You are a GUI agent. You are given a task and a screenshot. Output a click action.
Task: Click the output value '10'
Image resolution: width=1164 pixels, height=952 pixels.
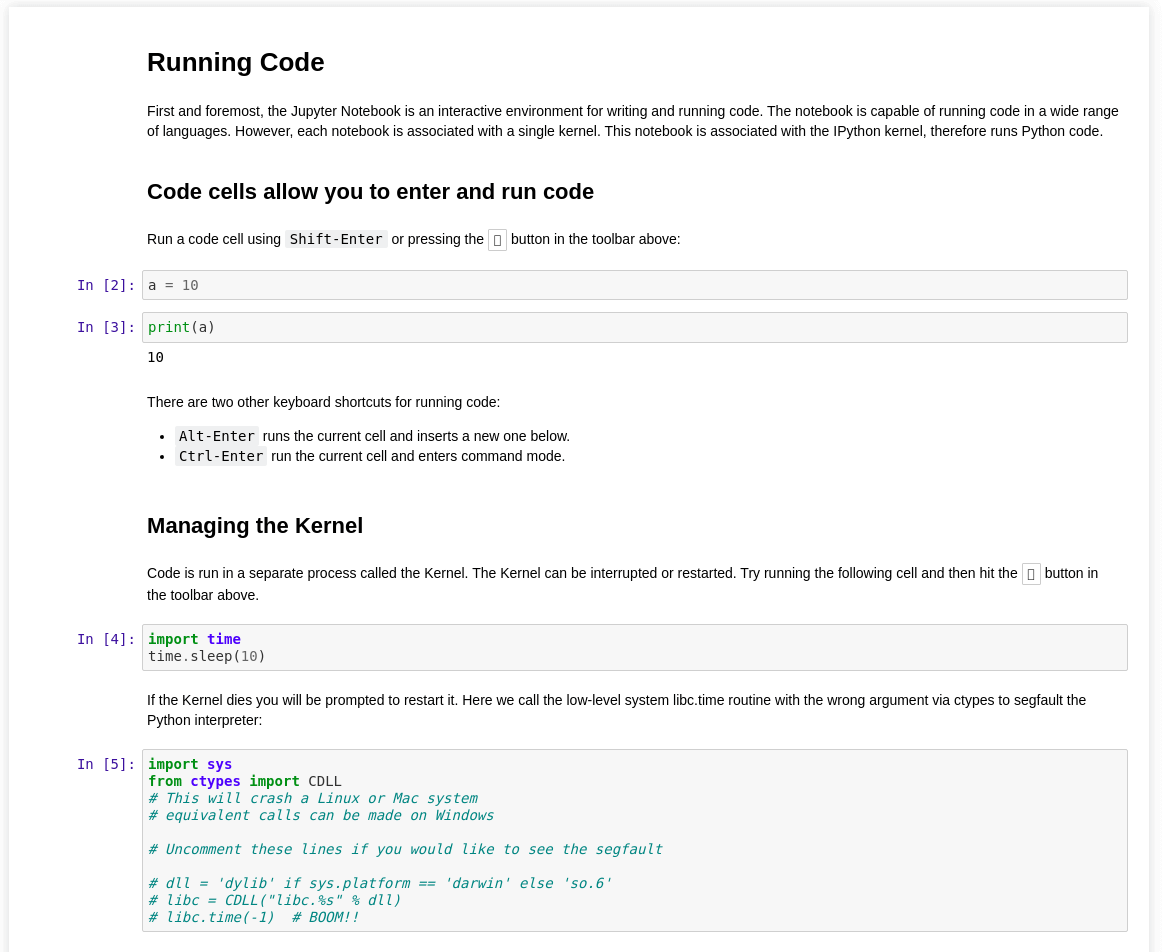(155, 357)
